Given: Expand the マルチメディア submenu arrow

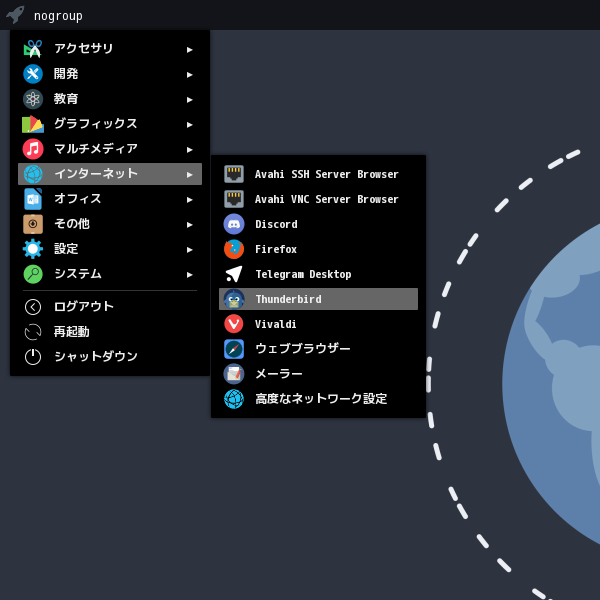Looking at the screenshot, I should point(189,150).
